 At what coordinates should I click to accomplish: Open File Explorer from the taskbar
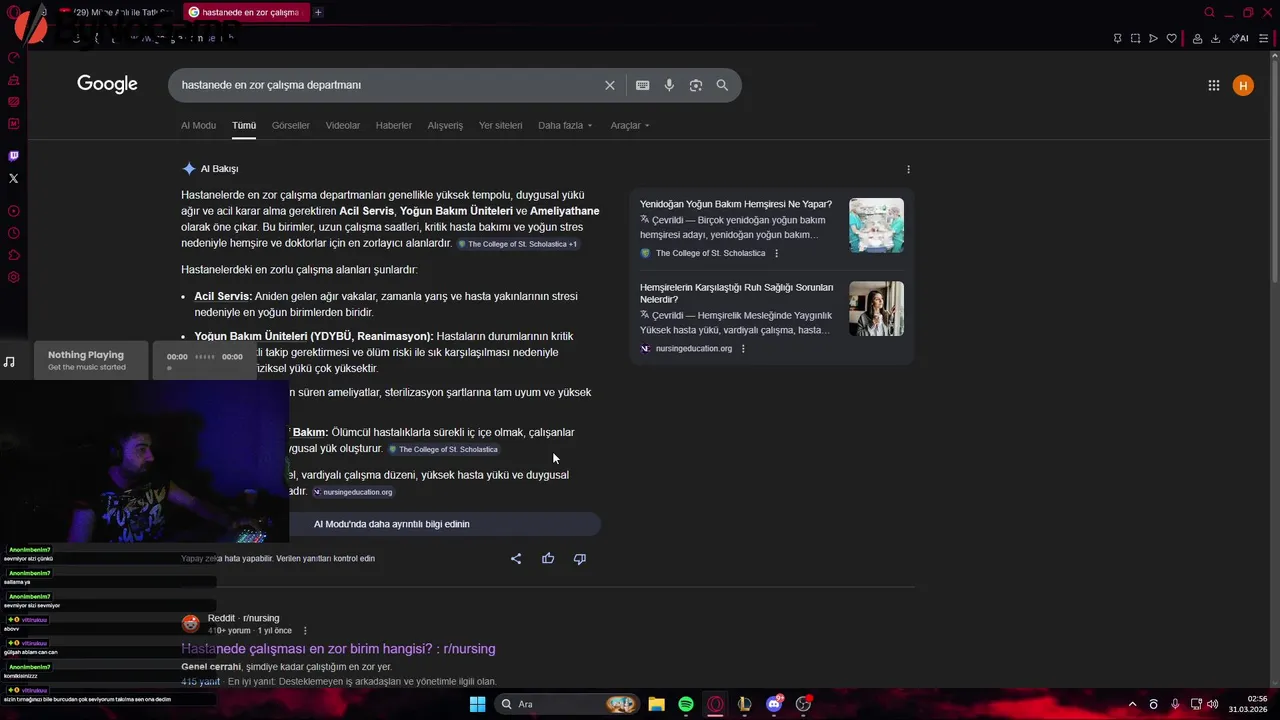(x=656, y=704)
